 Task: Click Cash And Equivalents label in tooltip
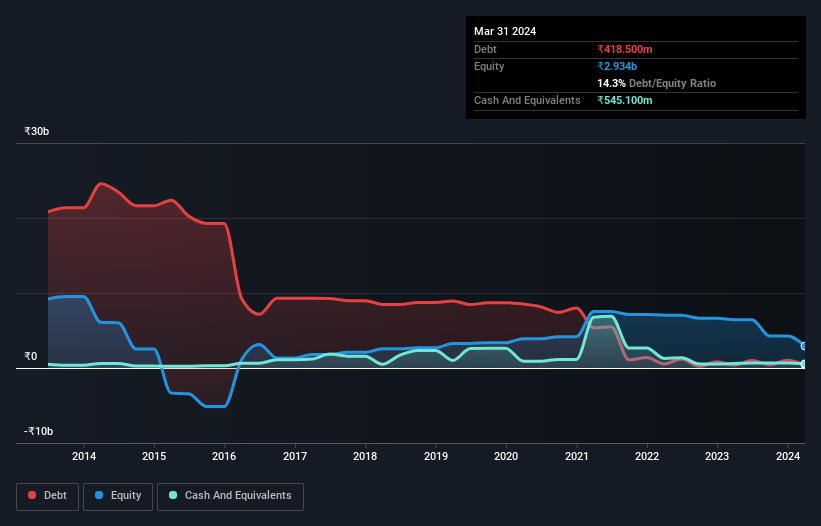(x=527, y=100)
